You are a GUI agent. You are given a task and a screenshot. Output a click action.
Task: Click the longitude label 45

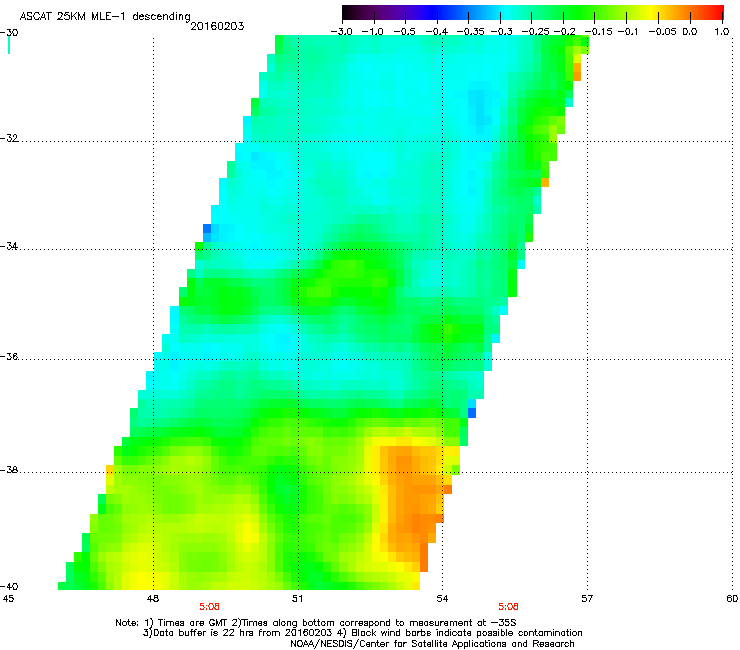[8, 599]
